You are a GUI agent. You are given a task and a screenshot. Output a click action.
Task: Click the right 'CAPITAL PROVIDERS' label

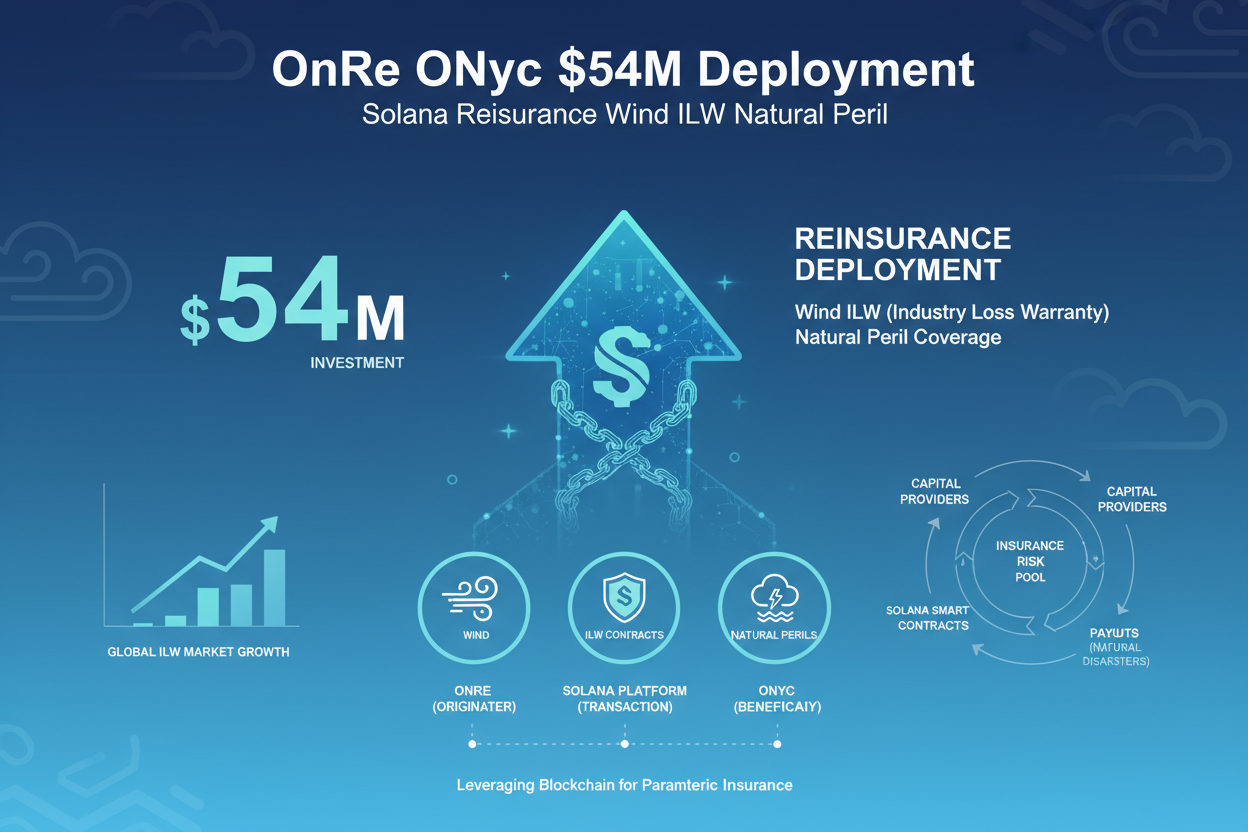point(1132,499)
